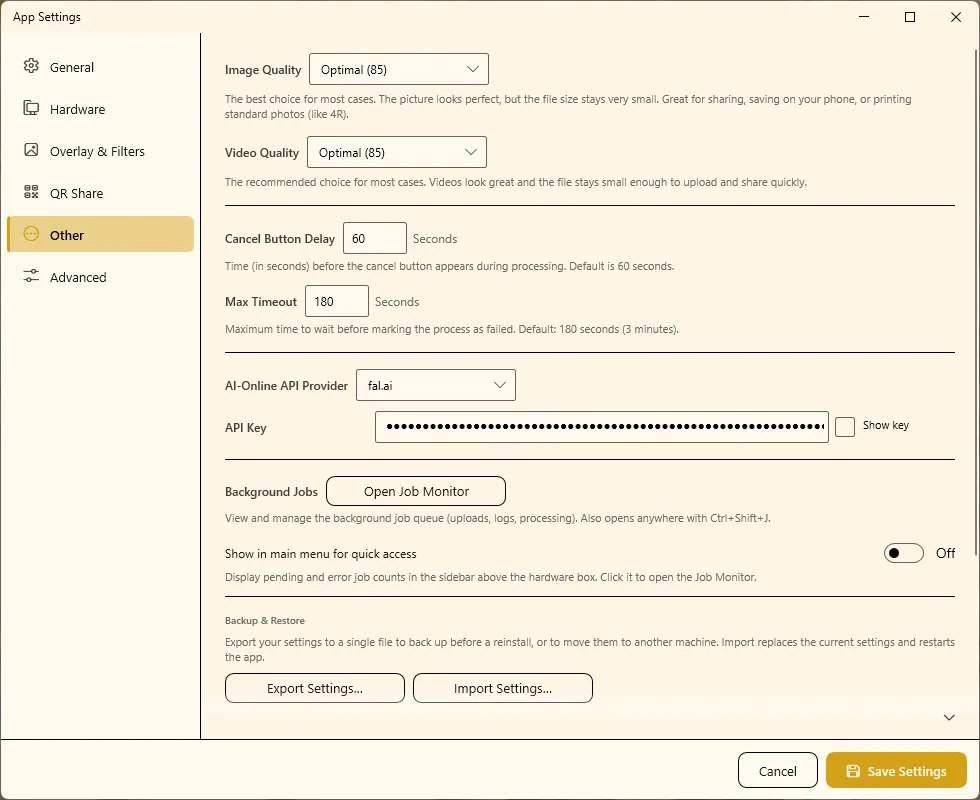Click the 'Max Timeout' label

point(261,302)
